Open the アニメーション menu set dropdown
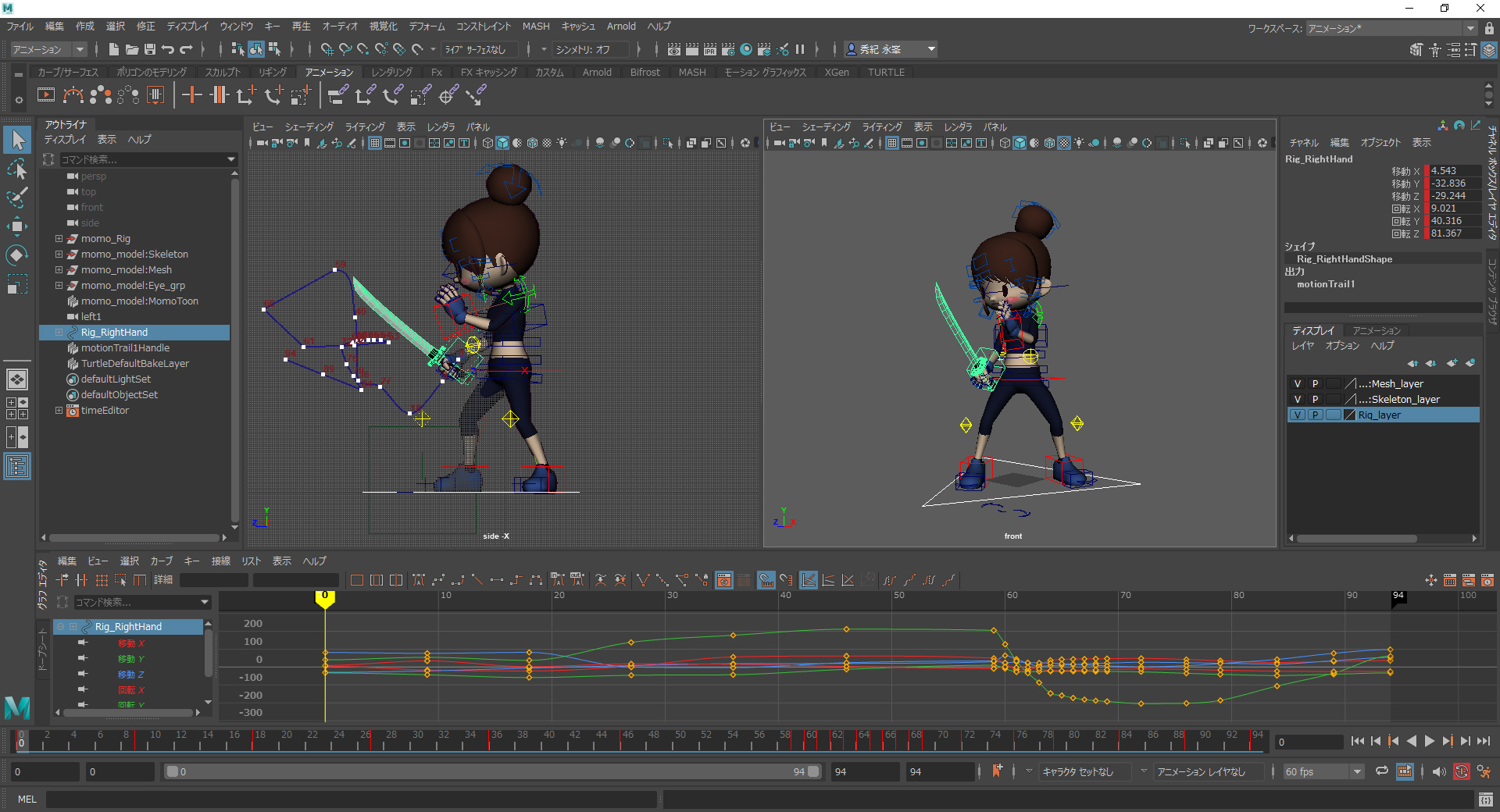Image resolution: width=1500 pixels, height=812 pixels. 48,49
